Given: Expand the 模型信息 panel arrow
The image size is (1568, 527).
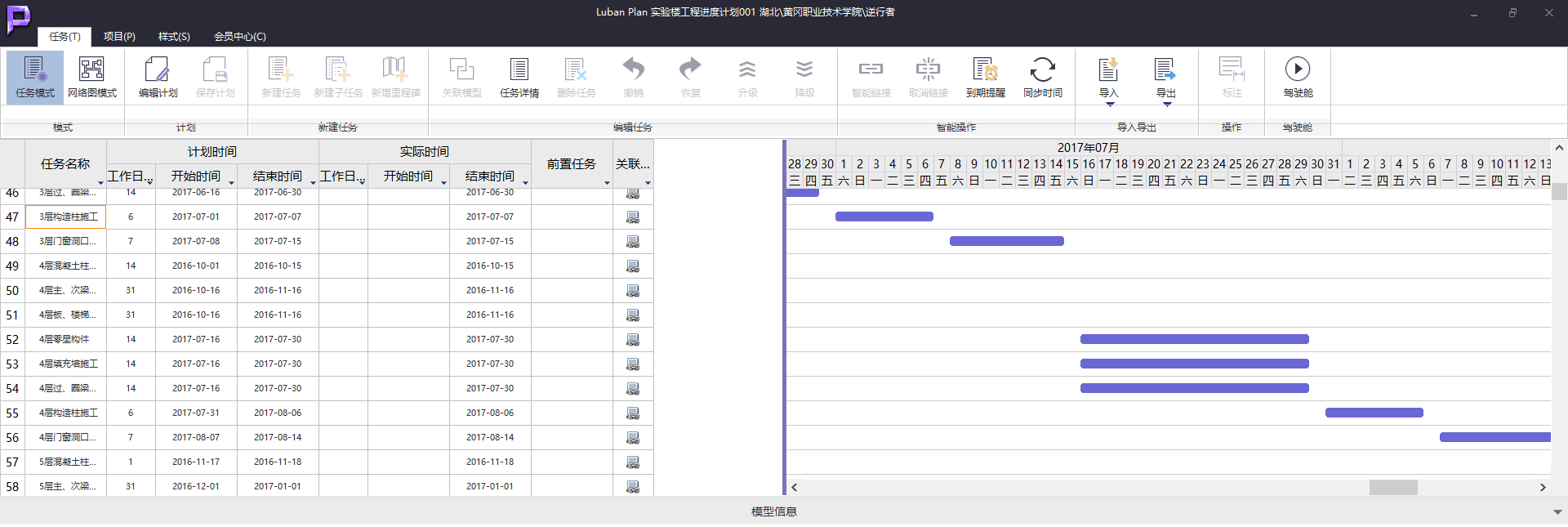Looking at the screenshot, I should [1557, 512].
